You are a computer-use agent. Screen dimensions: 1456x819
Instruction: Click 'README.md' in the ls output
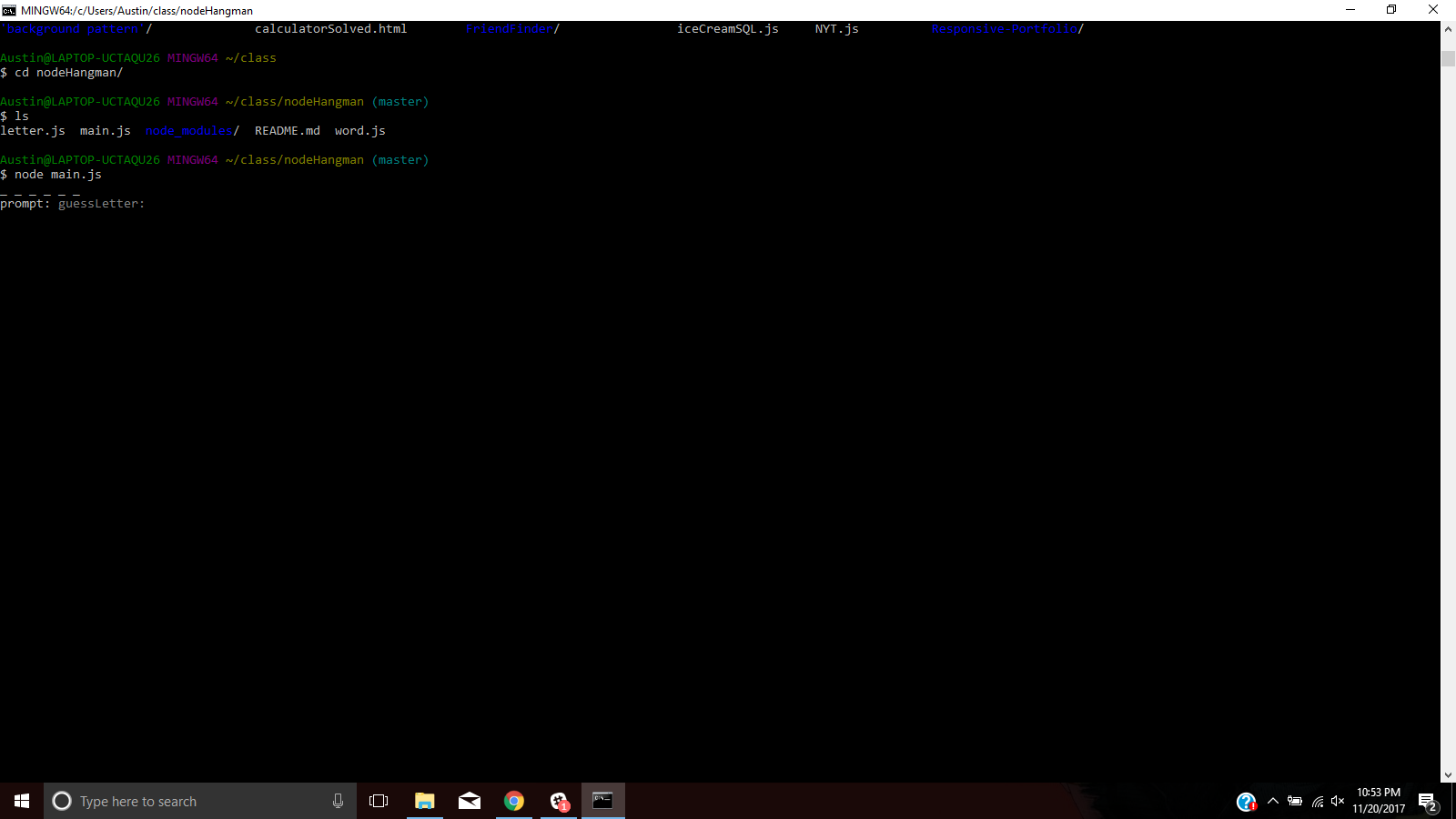pos(288,131)
